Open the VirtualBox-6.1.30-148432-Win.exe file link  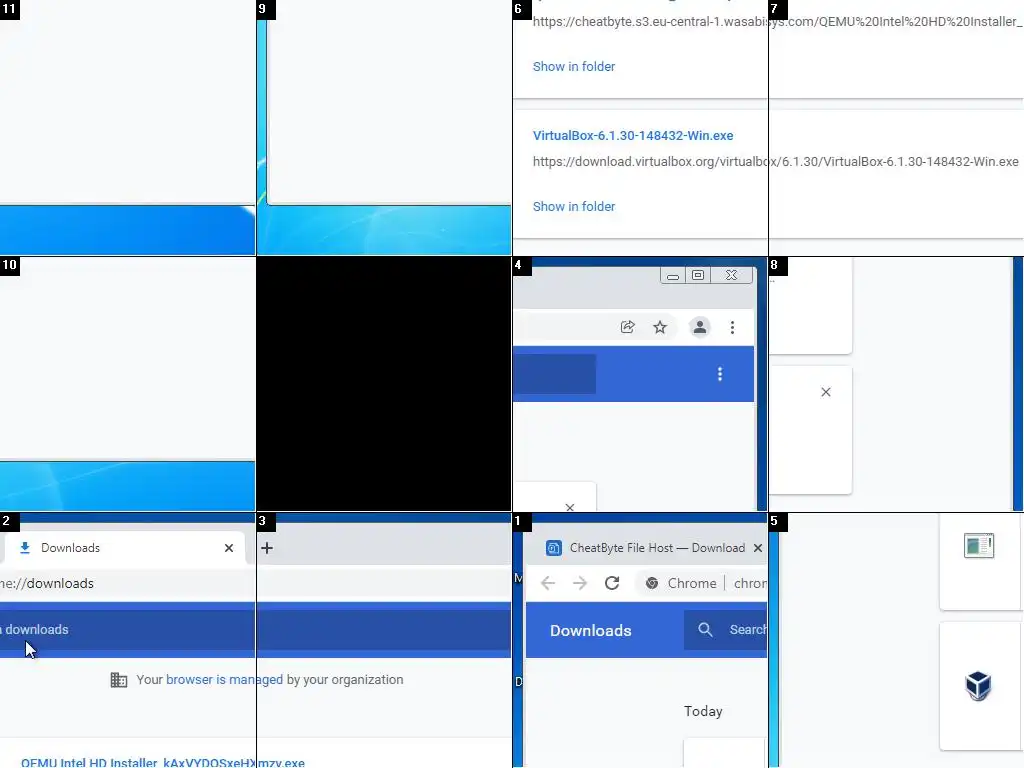(633, 136)
